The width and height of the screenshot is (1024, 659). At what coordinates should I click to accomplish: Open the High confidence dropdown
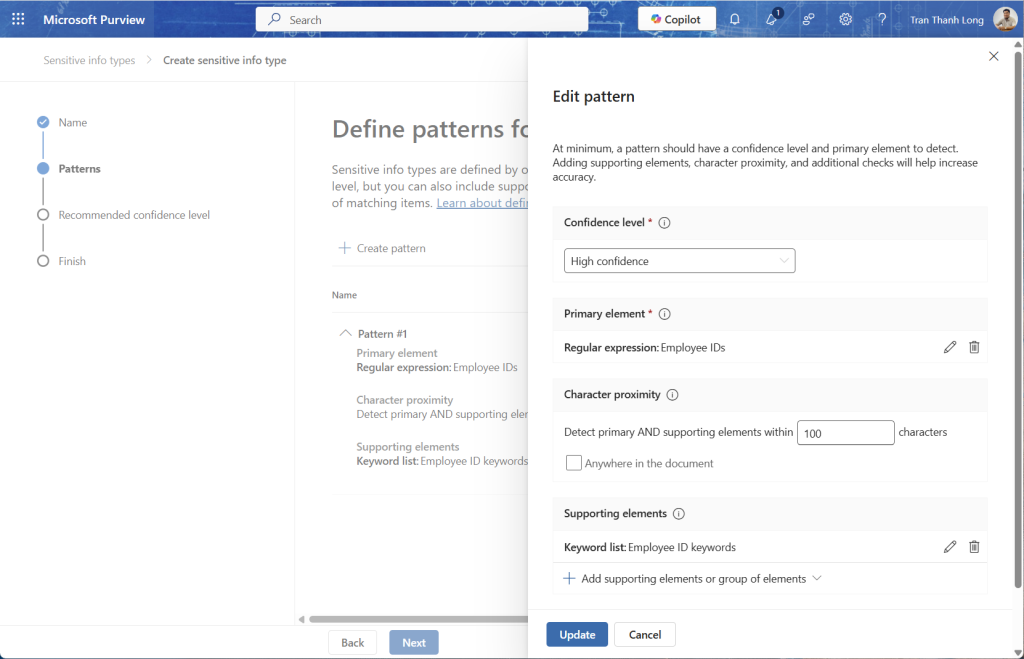click(679, 261)
